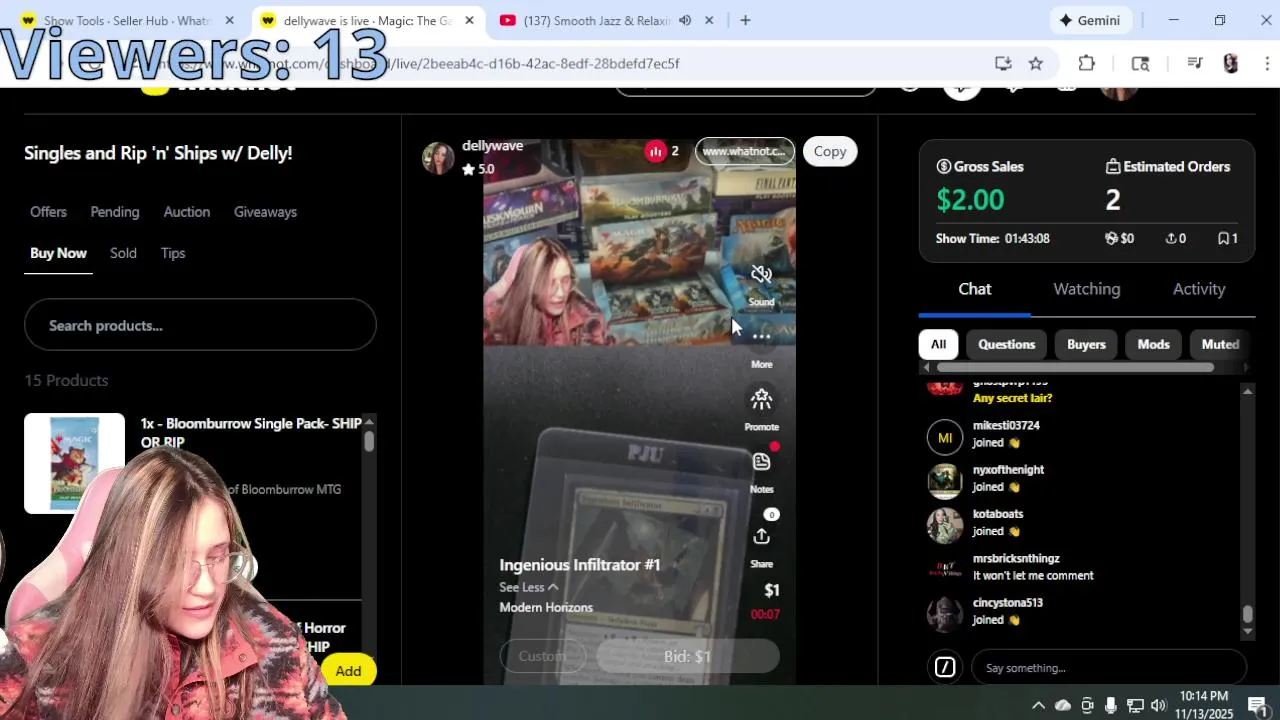The height and width of the screenshot is (720, 1280).
Task: Click the Gemini button in title bar
Action: pyautogui.click(x=1091, y=20)
